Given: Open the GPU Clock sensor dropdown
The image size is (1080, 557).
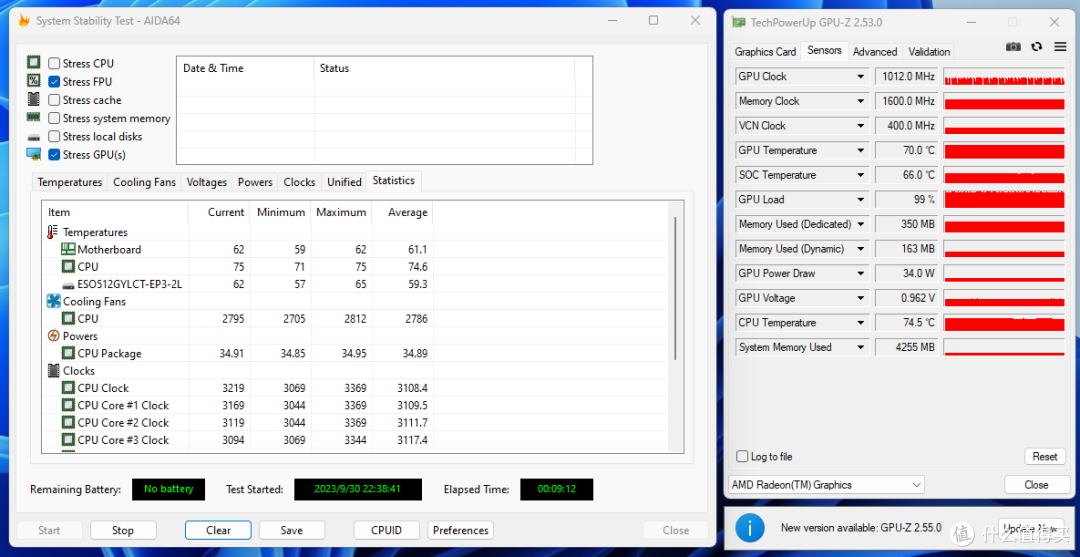Looking at the screenshot, I should click(860, 76).
